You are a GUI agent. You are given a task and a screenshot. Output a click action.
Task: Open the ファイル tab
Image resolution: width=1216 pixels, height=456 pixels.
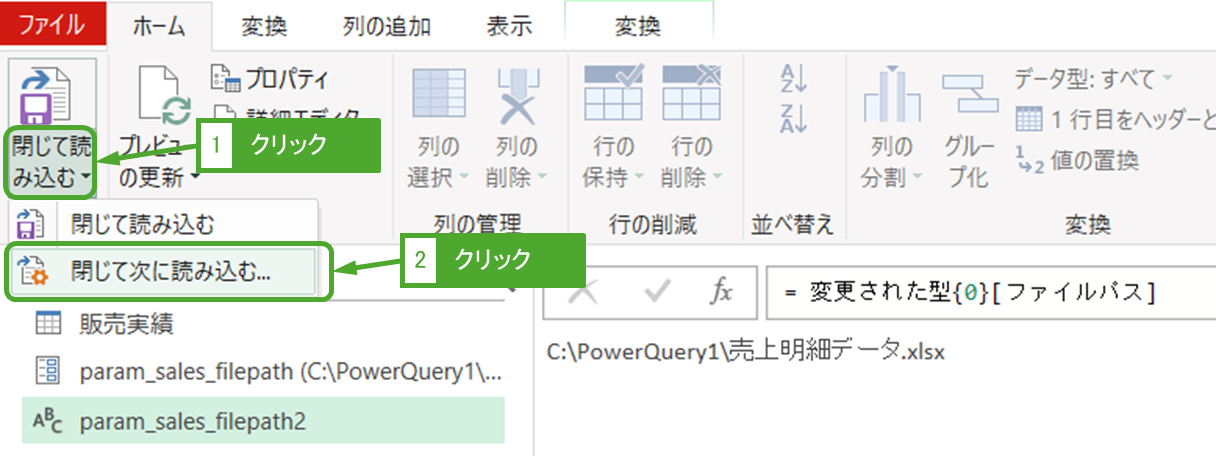[52, 26]
